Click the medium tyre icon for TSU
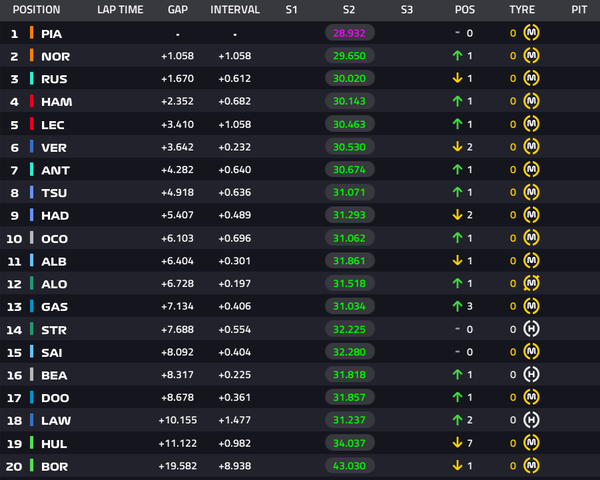This screenshot has height=480, width=600. pos(531,192)
